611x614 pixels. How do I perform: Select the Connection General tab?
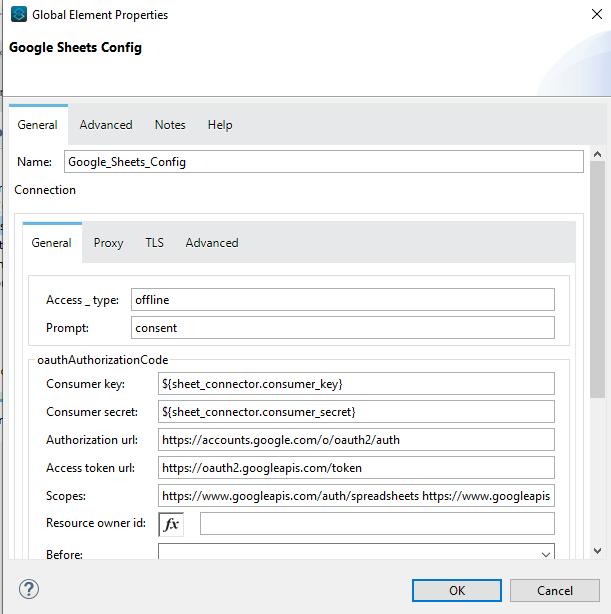tap(52, 243)
